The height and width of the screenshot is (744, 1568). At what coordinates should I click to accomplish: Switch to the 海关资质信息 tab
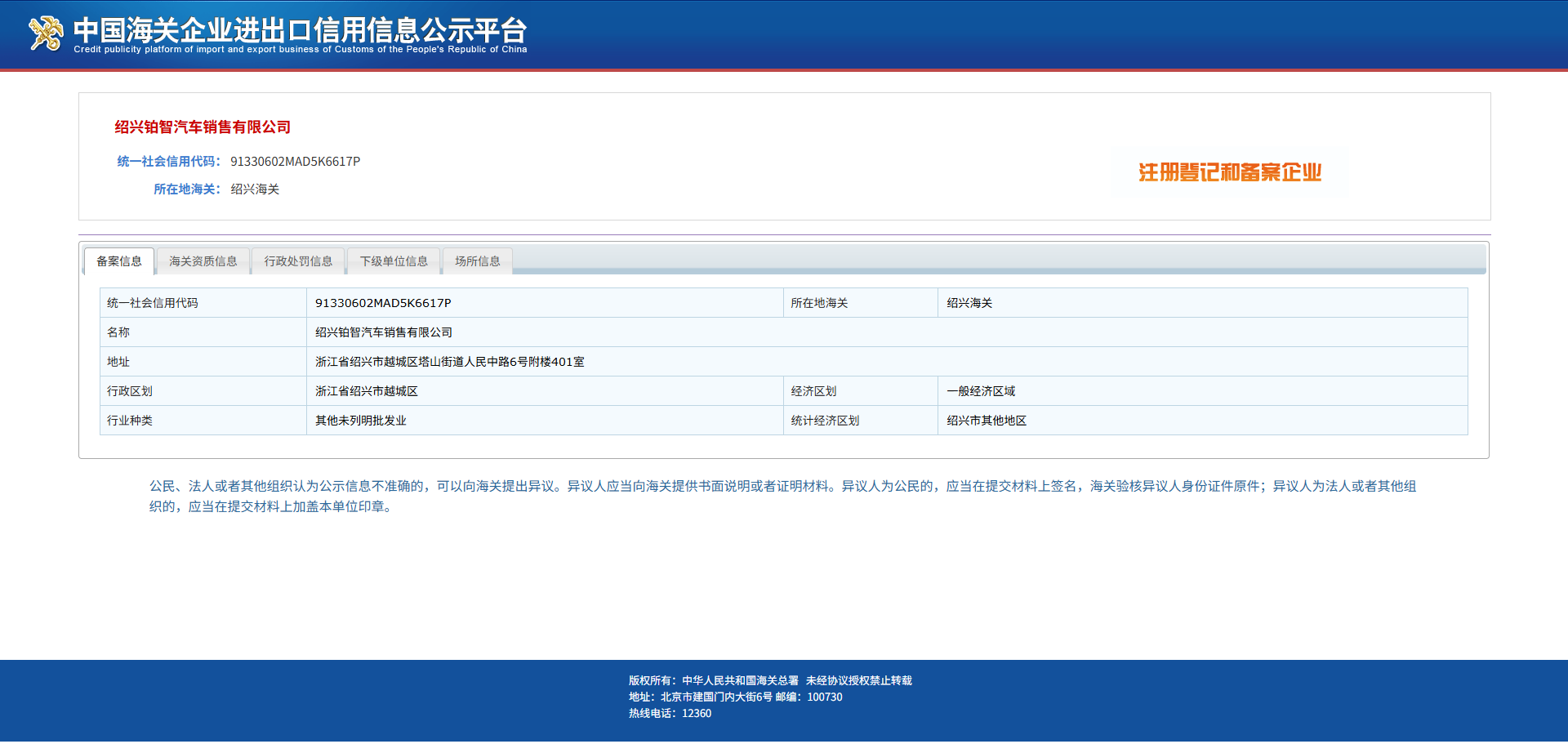[203, 261]
